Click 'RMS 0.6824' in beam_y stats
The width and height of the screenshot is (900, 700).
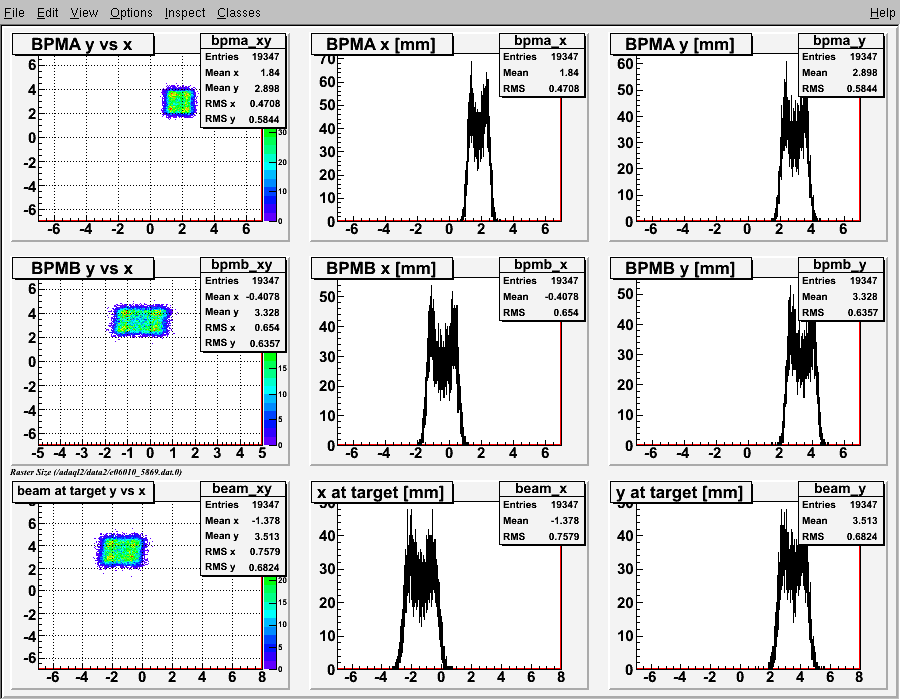pyautogui.click(x=840, y=536)
